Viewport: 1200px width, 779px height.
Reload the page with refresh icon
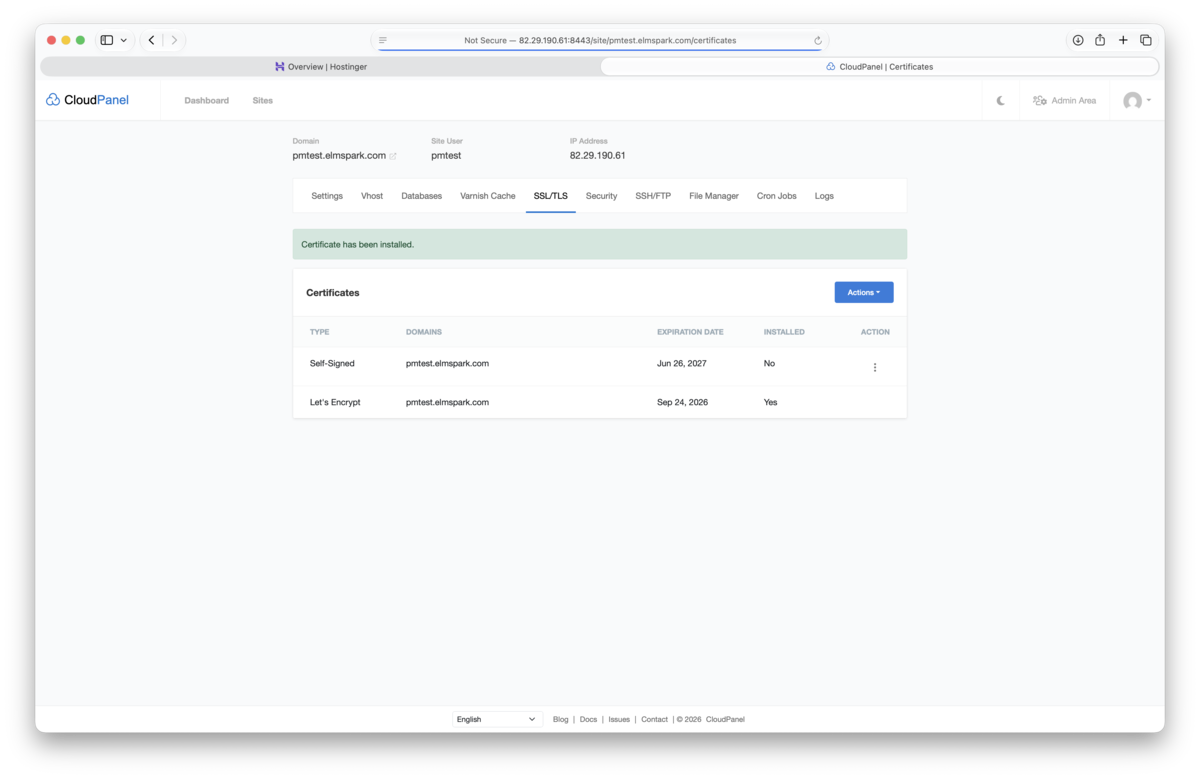[x=818, y=41]
